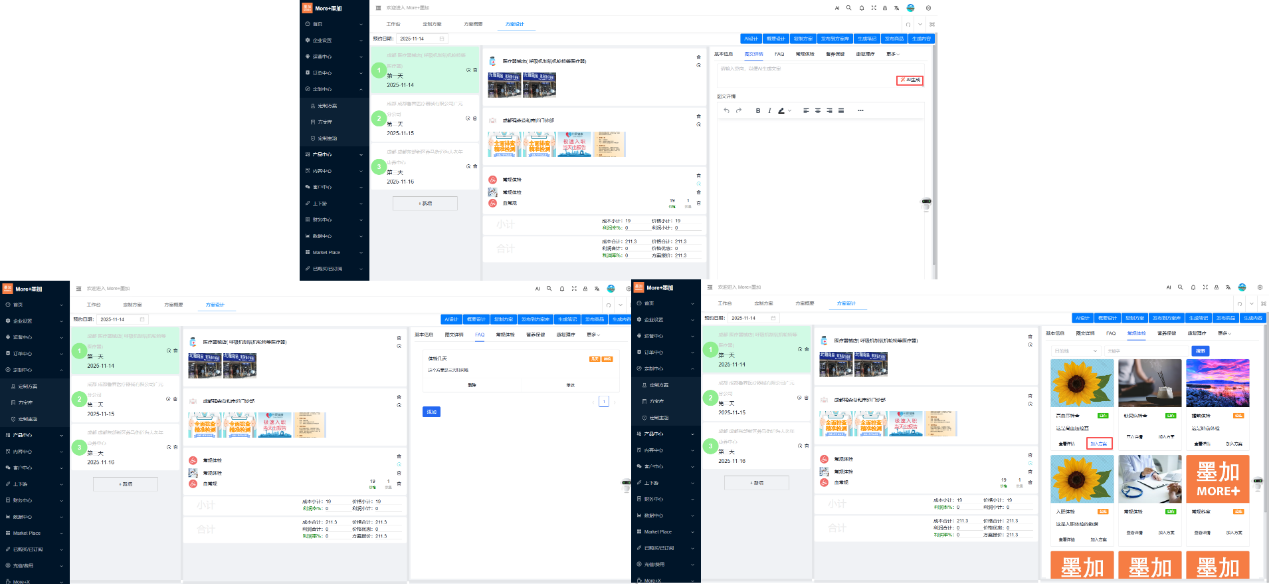Click the blue 搜索 button above thumbnails
The image size is (1269, 584).
(1201, 351)
